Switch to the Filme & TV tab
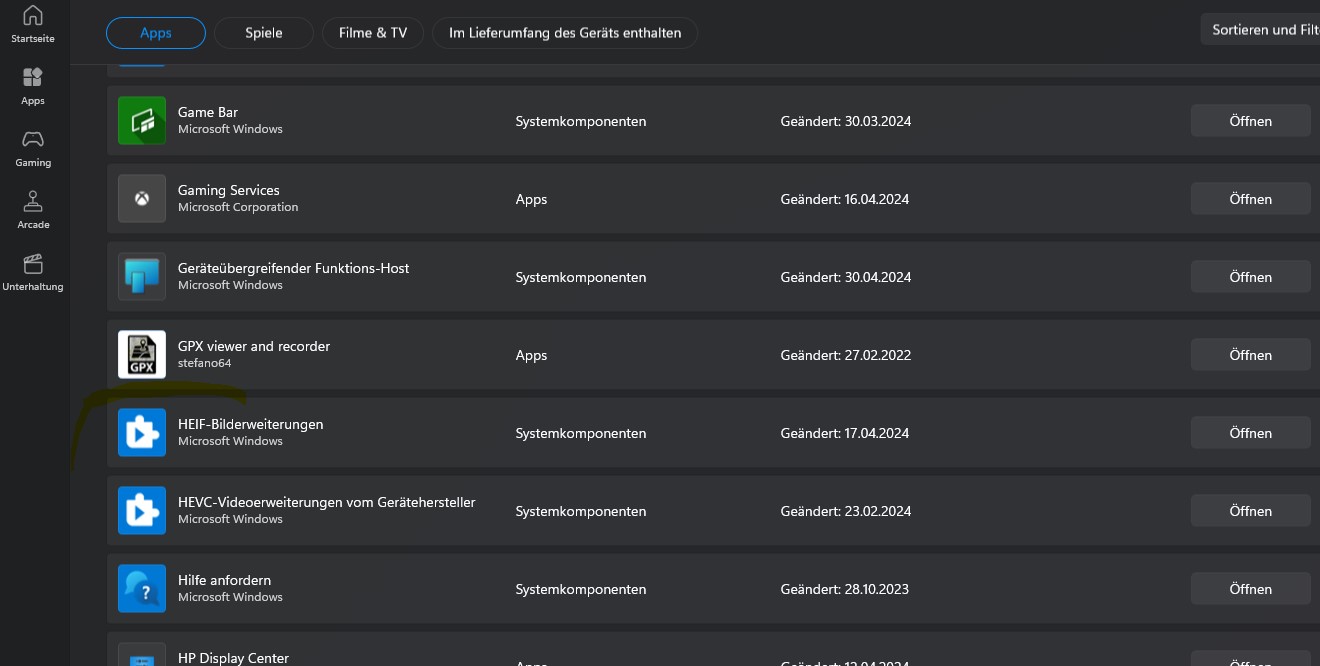 pyautogui.click(x=373, y=33)
